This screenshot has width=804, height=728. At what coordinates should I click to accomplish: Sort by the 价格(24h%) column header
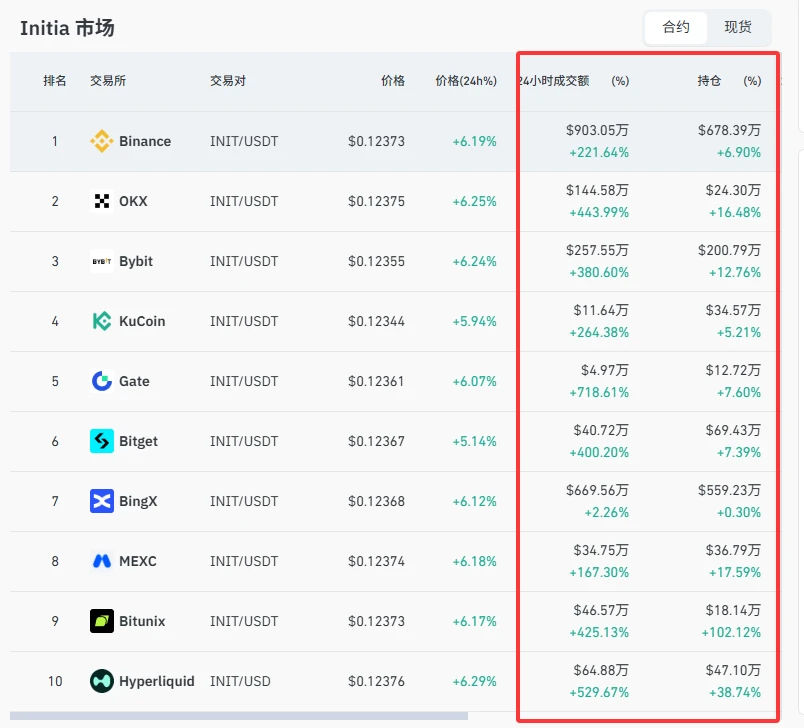click(466, 80)
